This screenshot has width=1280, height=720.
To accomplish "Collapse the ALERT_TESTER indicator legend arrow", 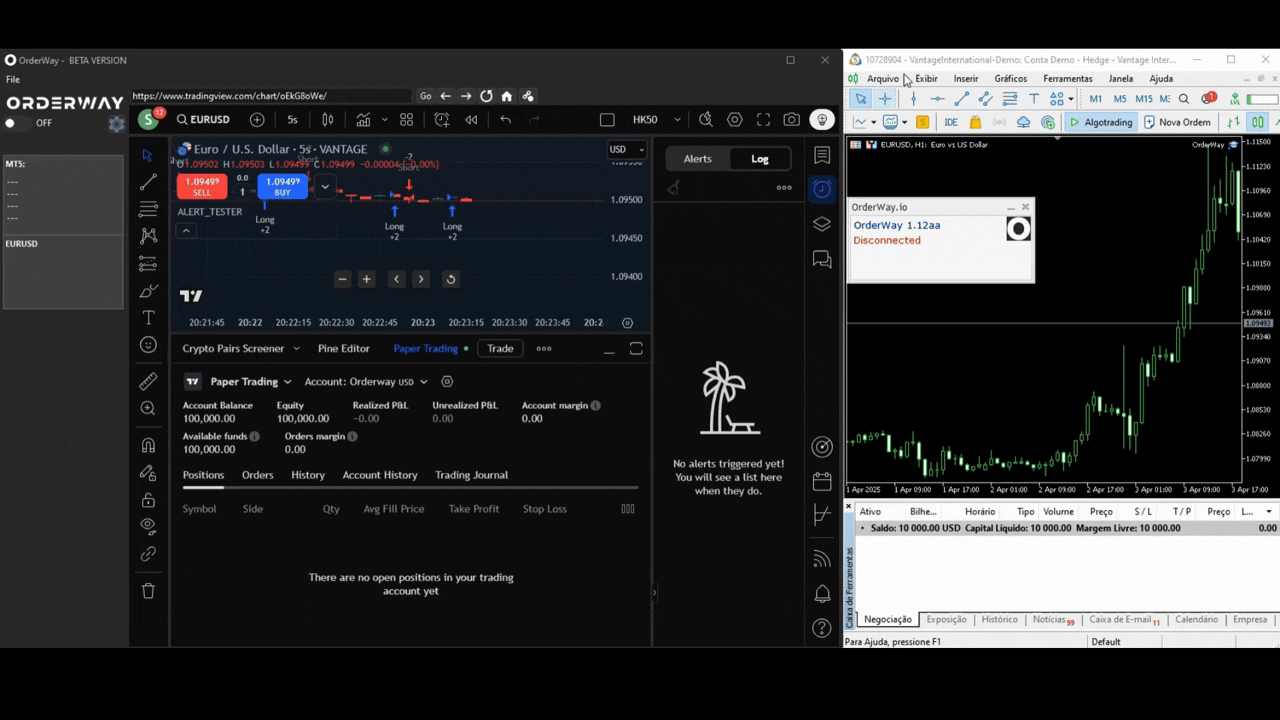I will [186, 231].
